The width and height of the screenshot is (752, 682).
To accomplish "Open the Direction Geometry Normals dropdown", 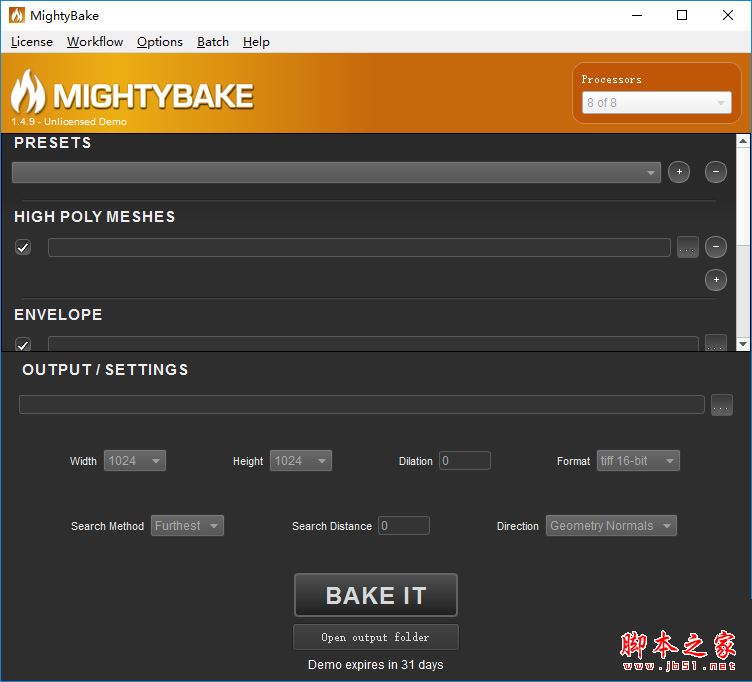I will (611, 526).
